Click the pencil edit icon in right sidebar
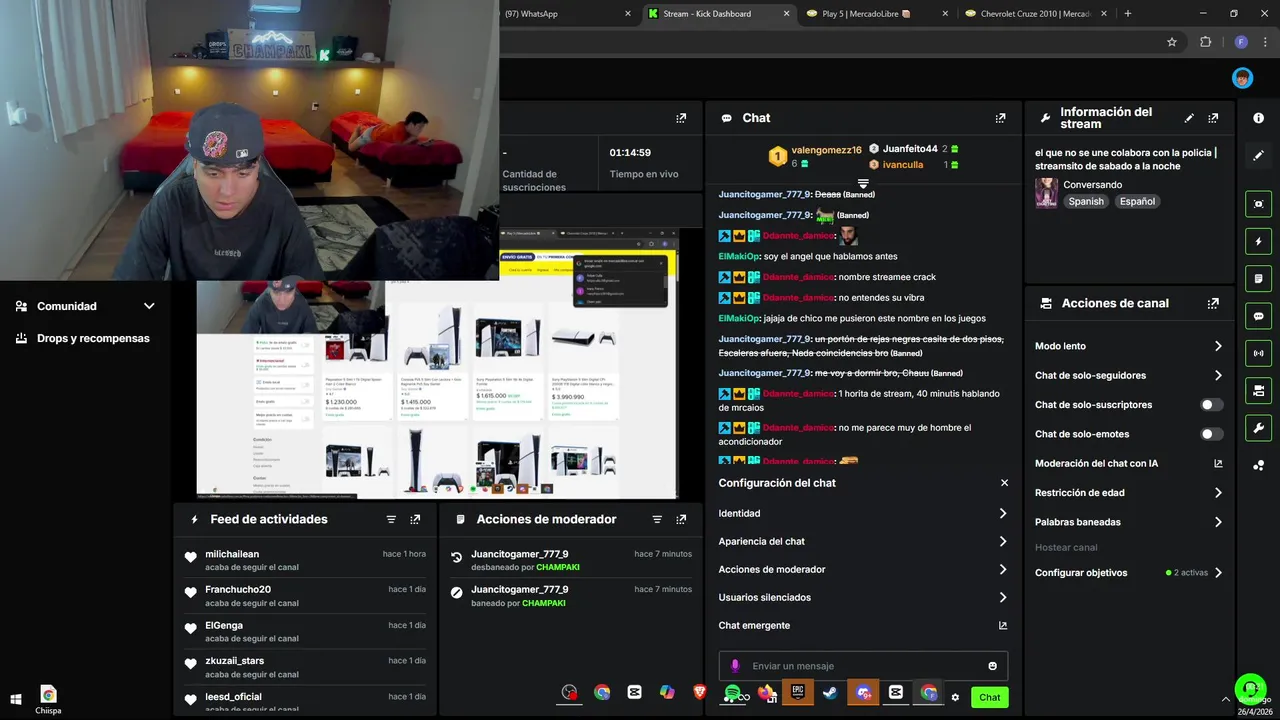 1258,155
